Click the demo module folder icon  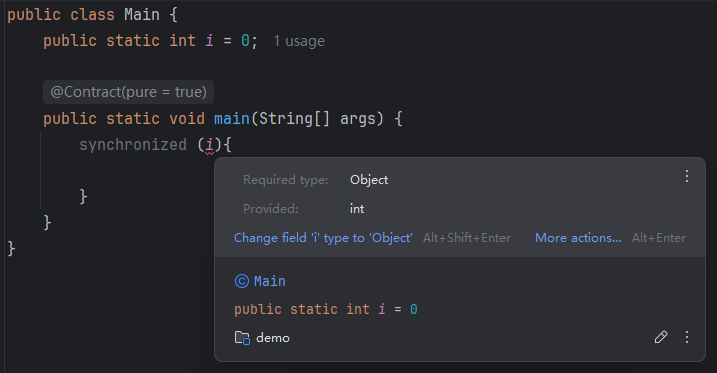tap(242, 338)
